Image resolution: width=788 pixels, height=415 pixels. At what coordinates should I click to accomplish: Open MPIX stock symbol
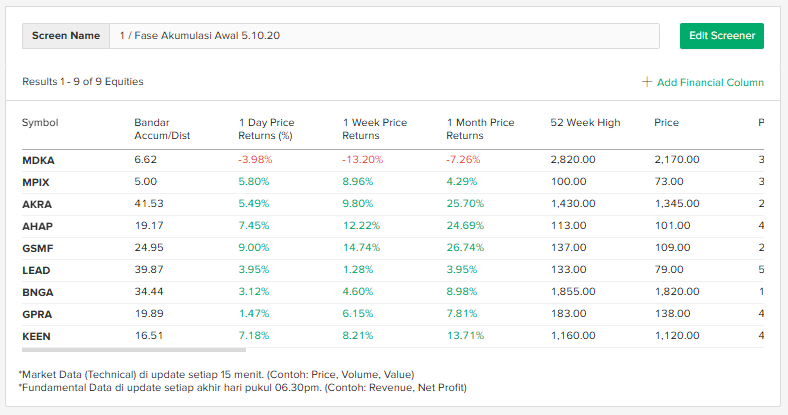click(36, 182)
